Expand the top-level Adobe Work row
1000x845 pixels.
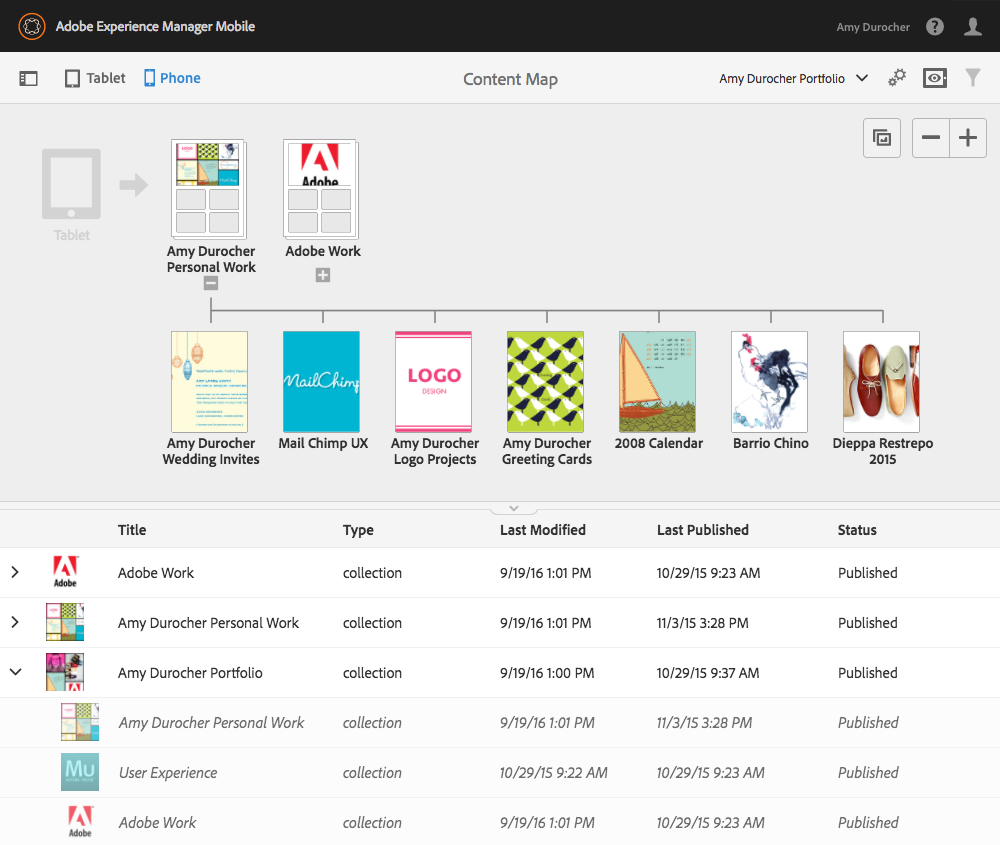tap(15, 572)
